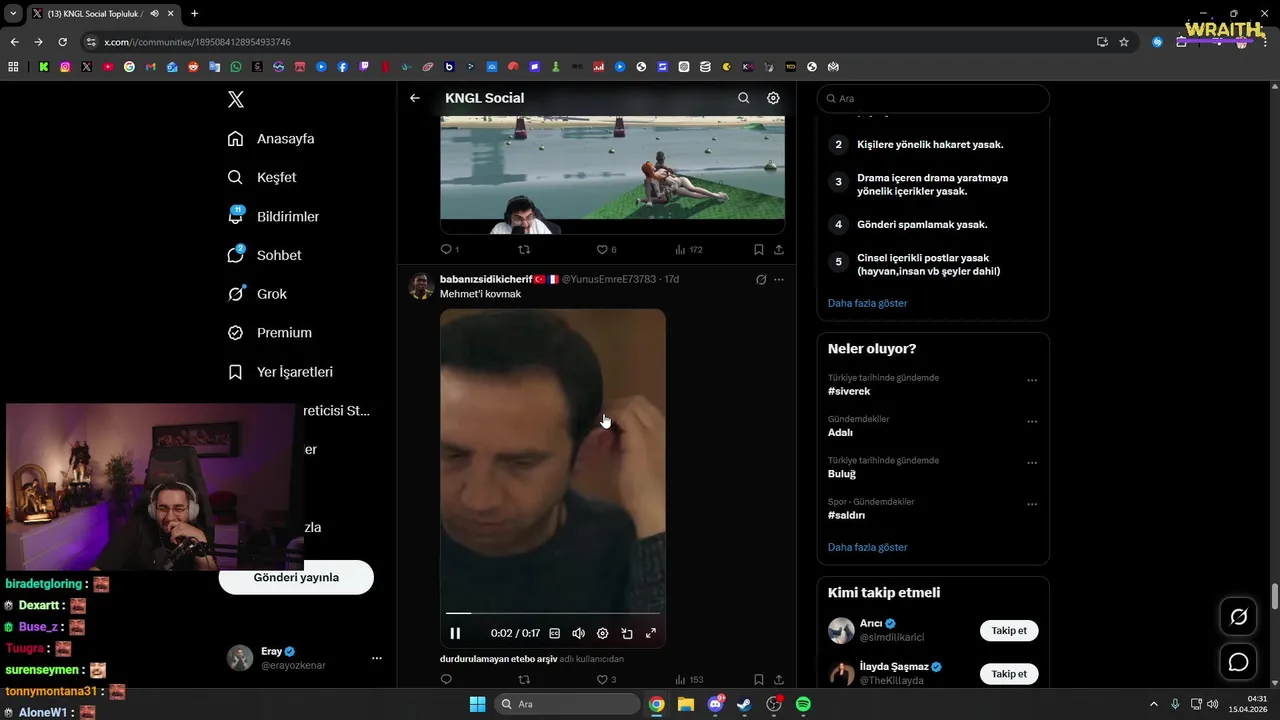The width and height of the screenshot is (1280, 720).
Task: Open babanızsidikicherif profile avatar
Action: pyautogui.click(x=420, y=286)
